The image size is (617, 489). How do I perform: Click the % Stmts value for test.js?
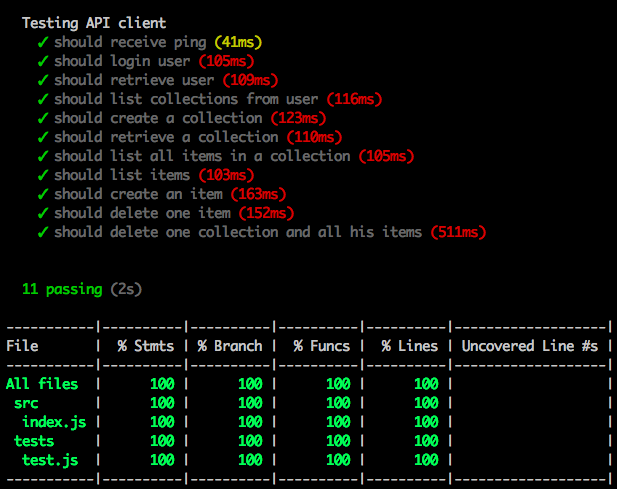tap(163, 459)
